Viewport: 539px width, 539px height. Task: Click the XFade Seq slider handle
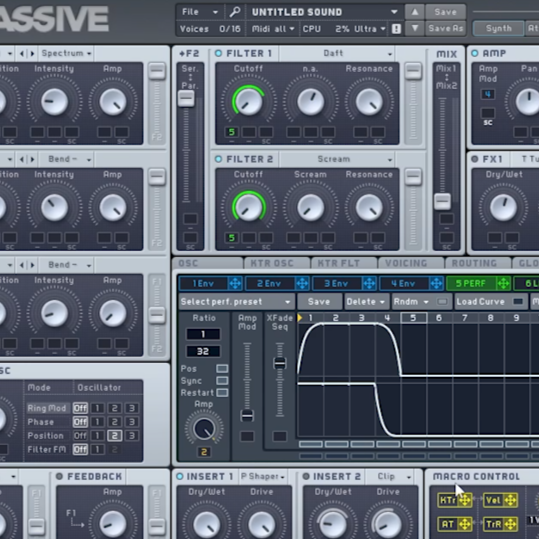tap(280, 363)
